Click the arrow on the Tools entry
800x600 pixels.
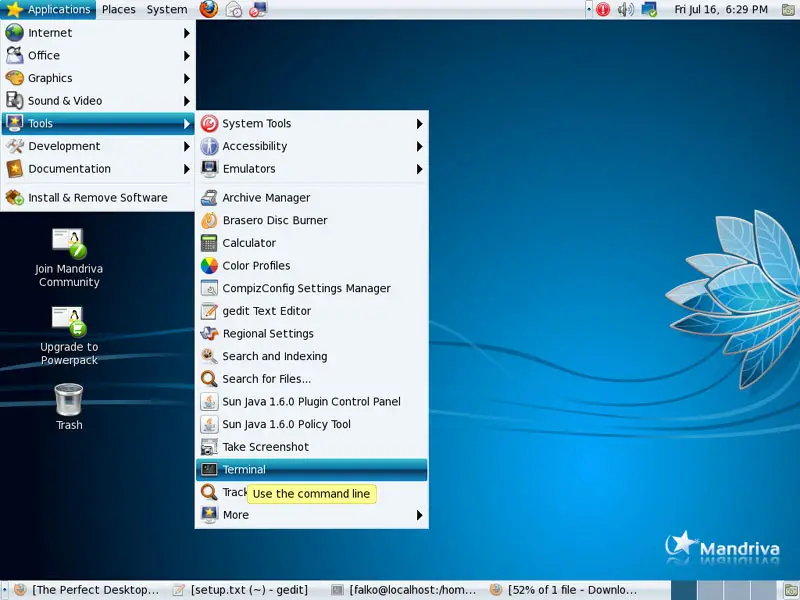[x=187, y=123]
